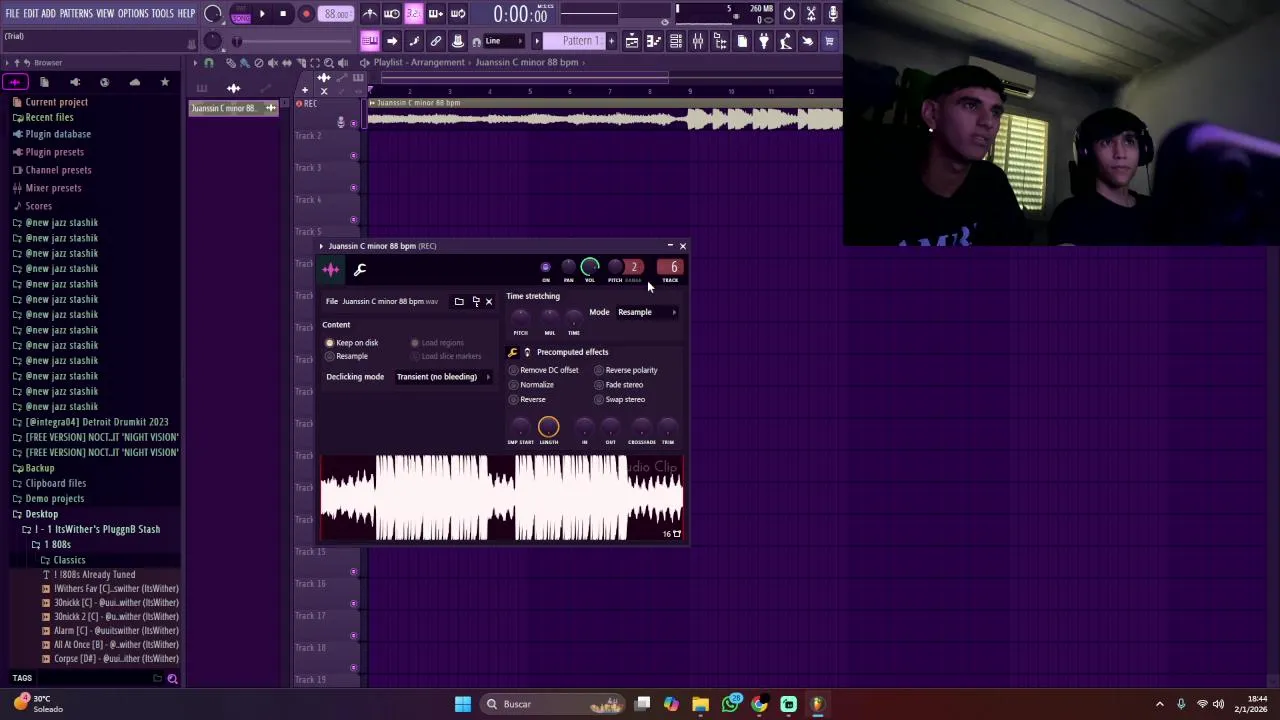Image resolution: width=1280 pixels, height=720 pixels.
Task: Open the TOOLS menu
Action: (x=163, y=13)
